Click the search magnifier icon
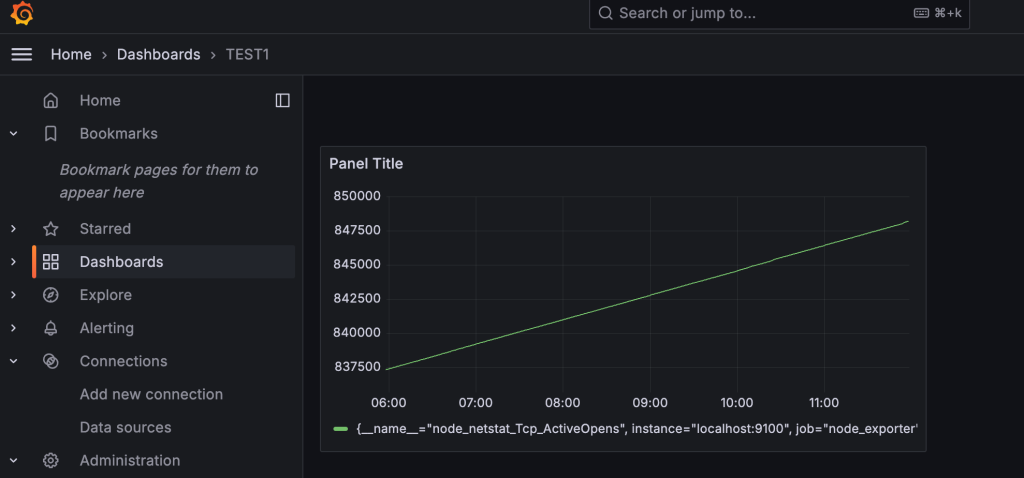 click(x=605, y=13)
